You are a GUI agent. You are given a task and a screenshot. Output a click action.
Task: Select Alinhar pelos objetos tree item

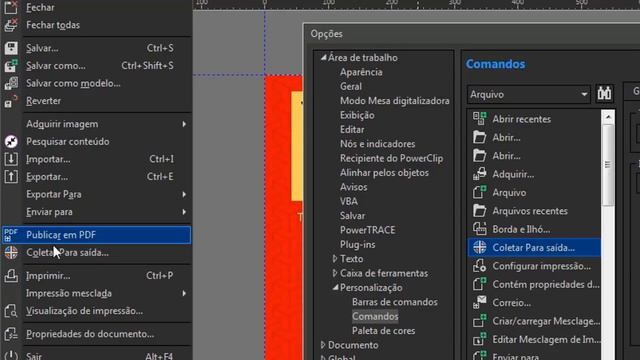click(384, 173)
